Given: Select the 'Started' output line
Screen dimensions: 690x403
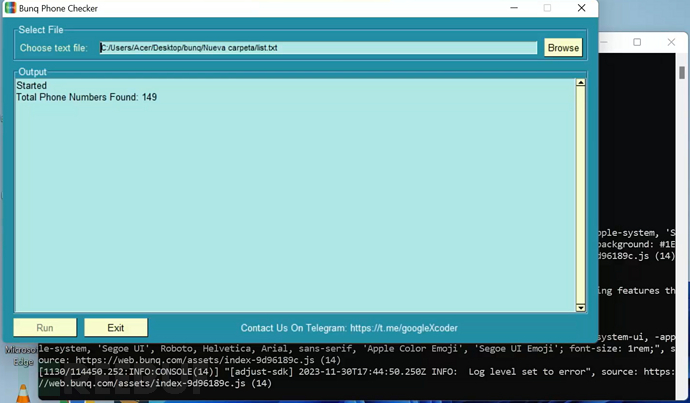Looking at the screenshot, I should [x=31, y=85].
